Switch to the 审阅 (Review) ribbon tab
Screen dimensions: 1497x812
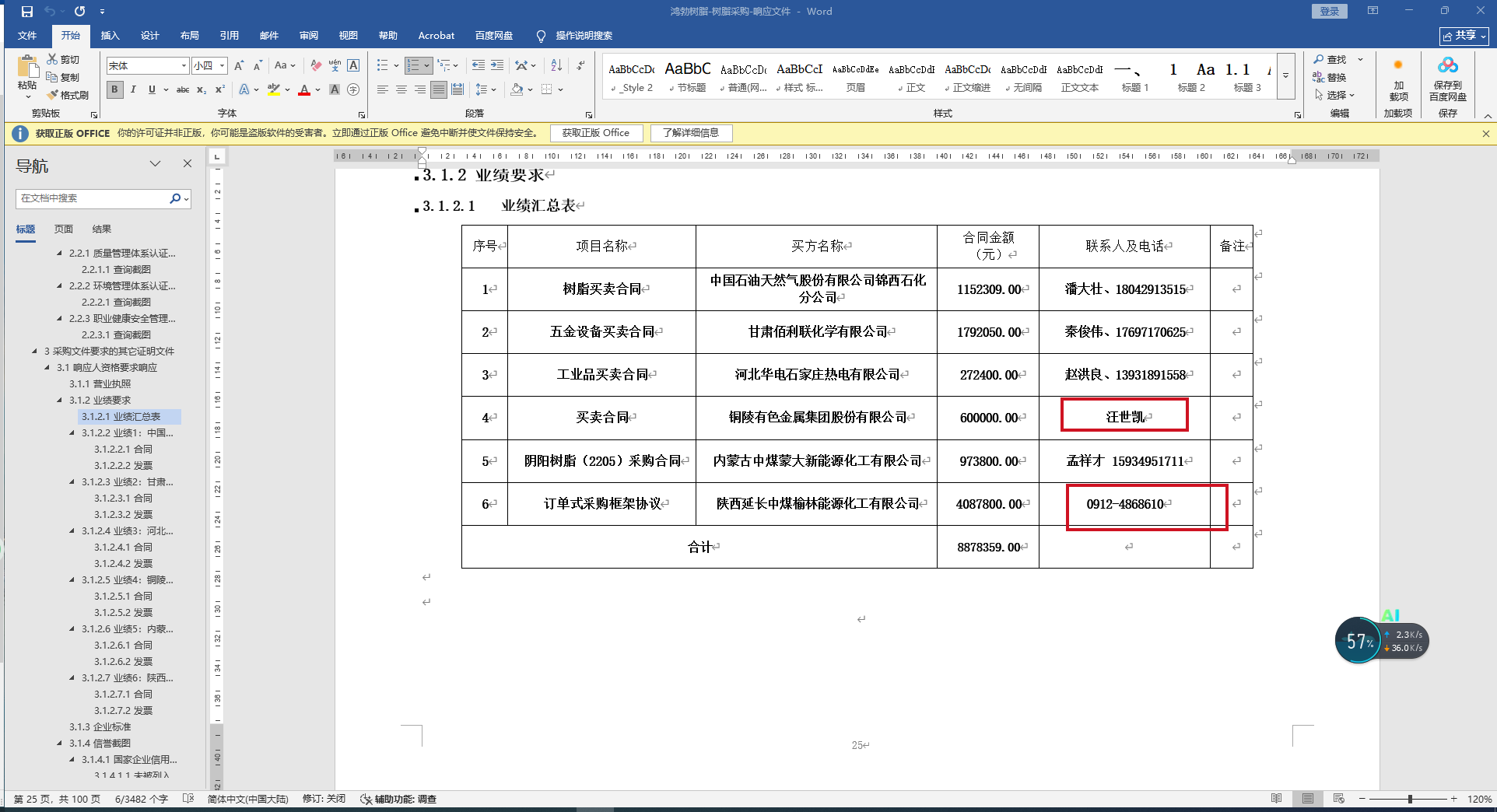[x=308, y=36]
